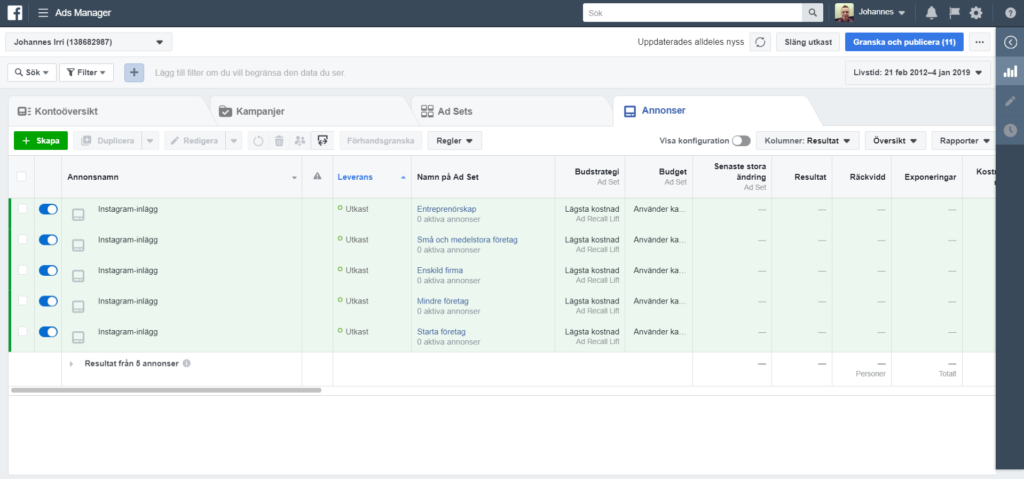Open the Livstid date range dropdown
The height and width of the screenshot is (479, 1024).
(x=918, y=73)
